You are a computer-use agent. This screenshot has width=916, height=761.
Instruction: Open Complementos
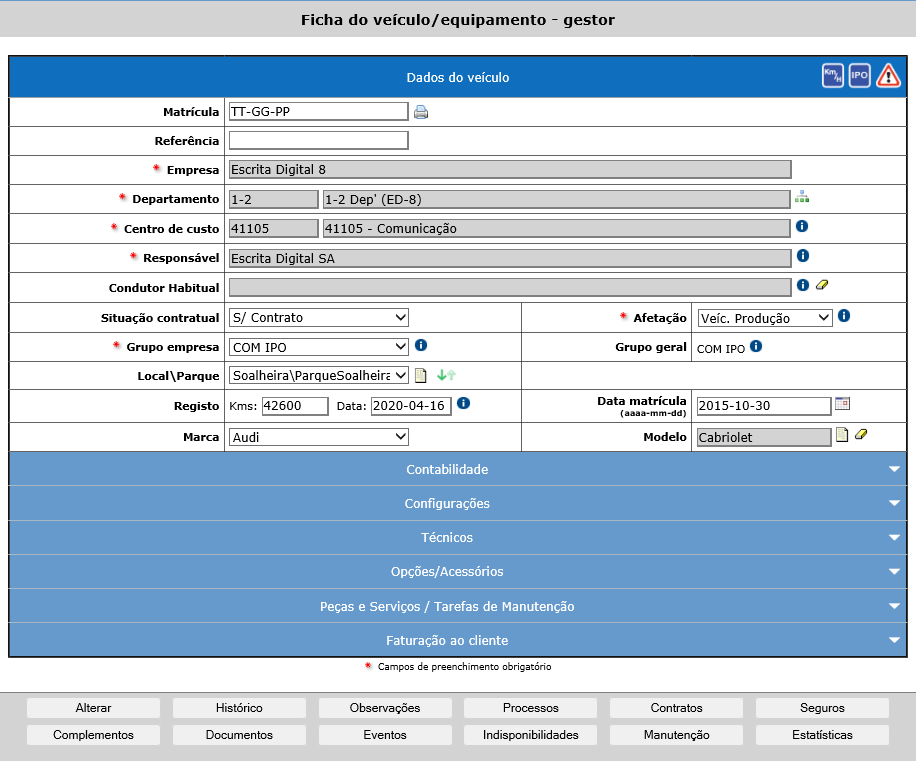[x=93, y=735]
